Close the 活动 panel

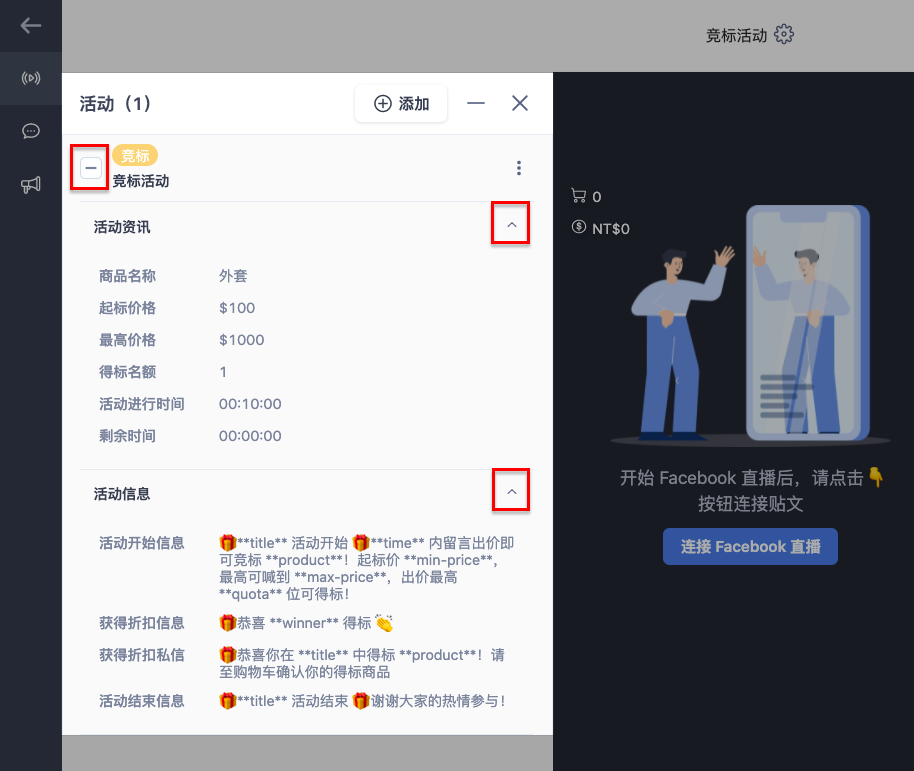(x=520, y=103)
